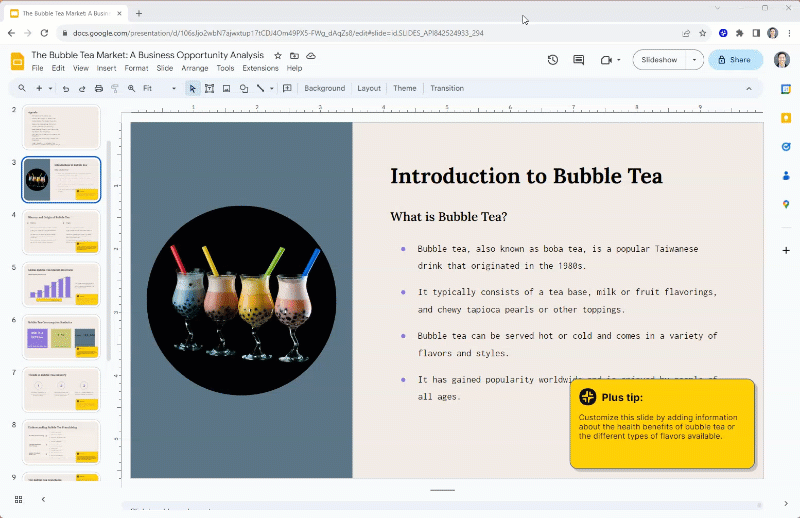
Task: Open new slide layout dropdown arrow
Action: (50, 88)
